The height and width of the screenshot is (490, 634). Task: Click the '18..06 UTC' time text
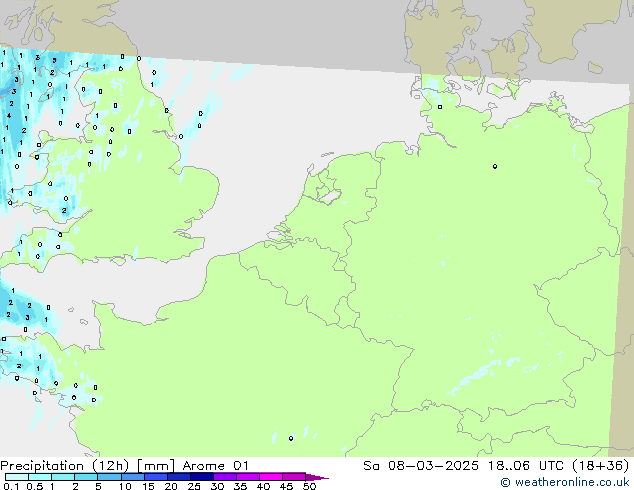pyautogui.click(x=525, y=466)
